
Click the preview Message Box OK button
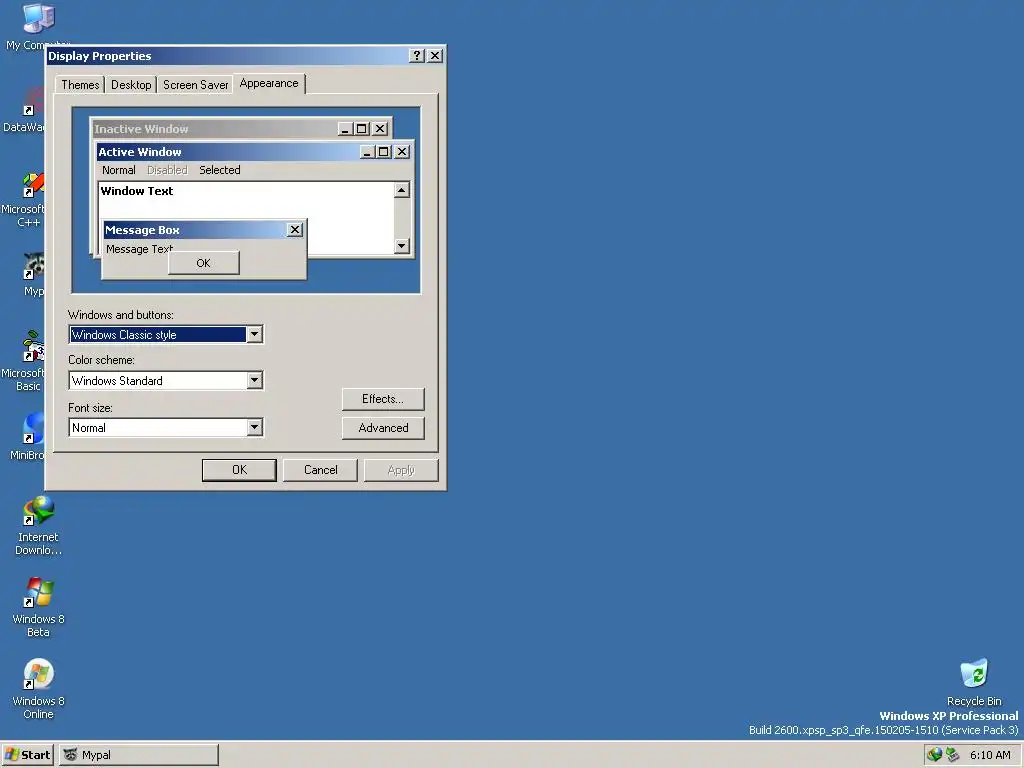[x=203, y=263]
